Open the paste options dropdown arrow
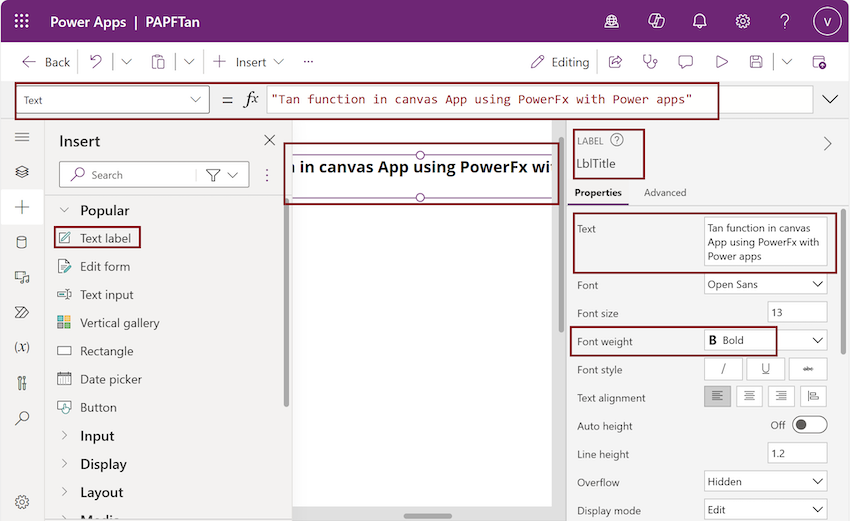 click(x=189, y=61)
